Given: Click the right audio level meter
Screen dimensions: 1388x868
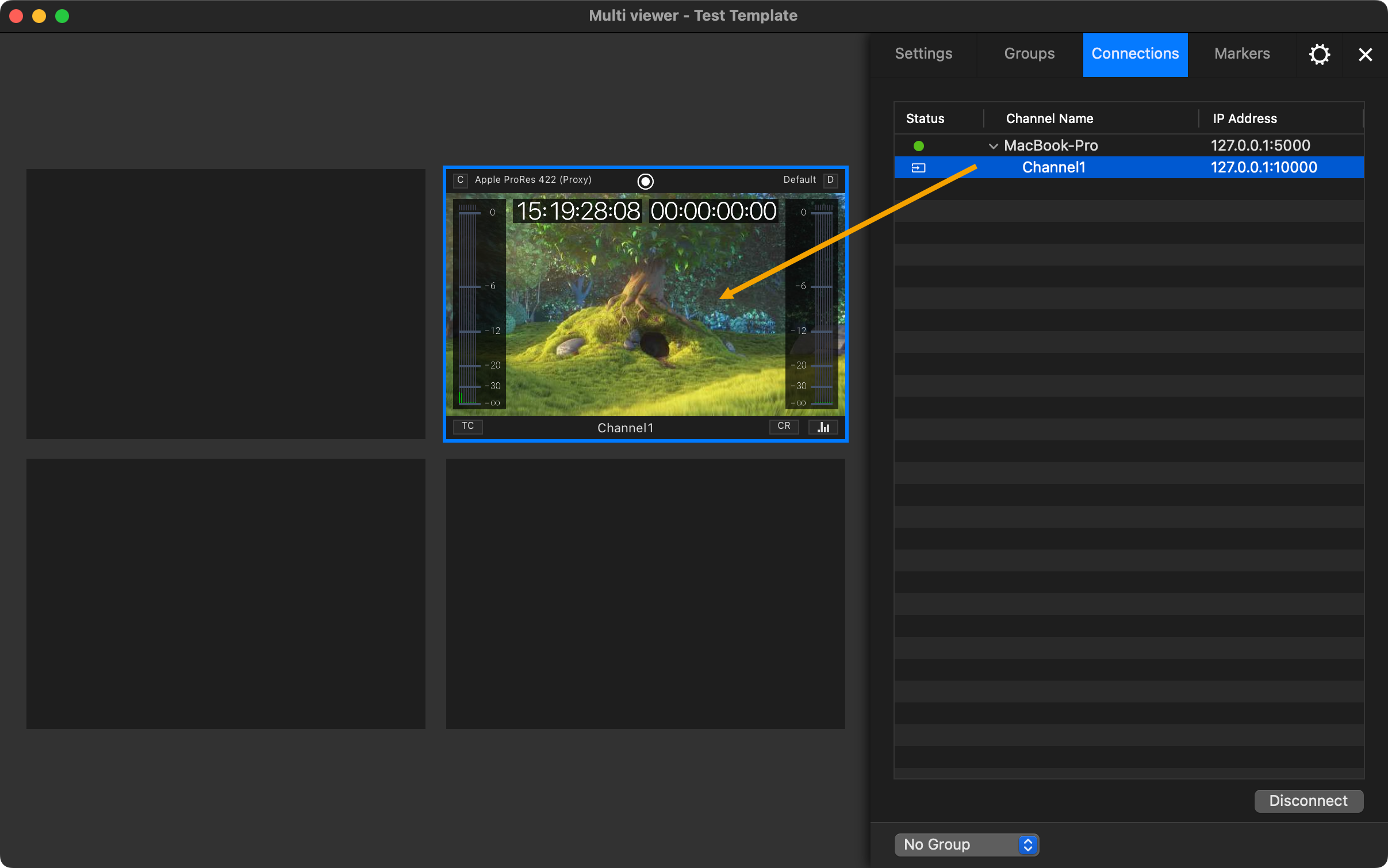Looking at the screenshot, I should click(812, 304).
